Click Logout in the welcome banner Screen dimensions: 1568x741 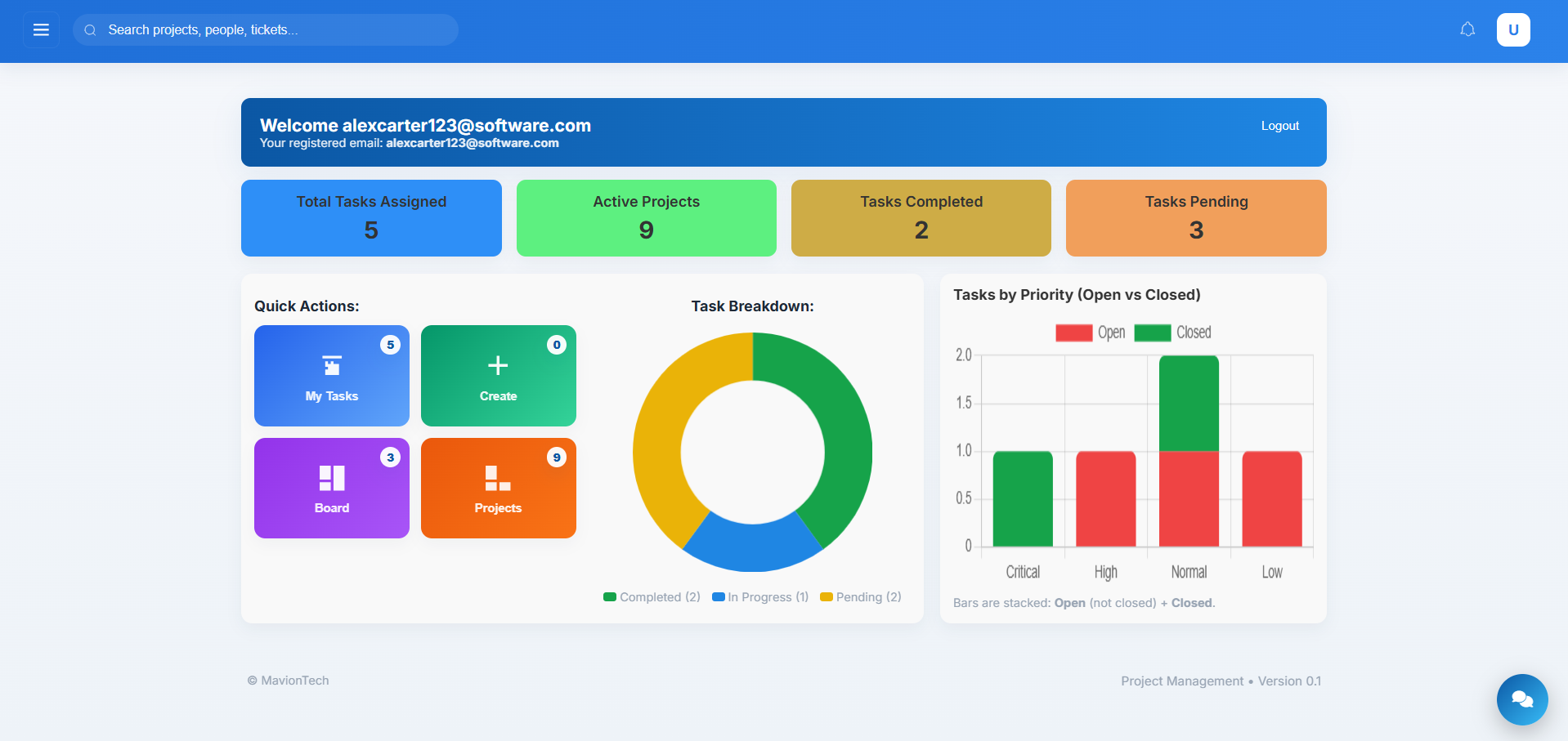(1279, 126)
